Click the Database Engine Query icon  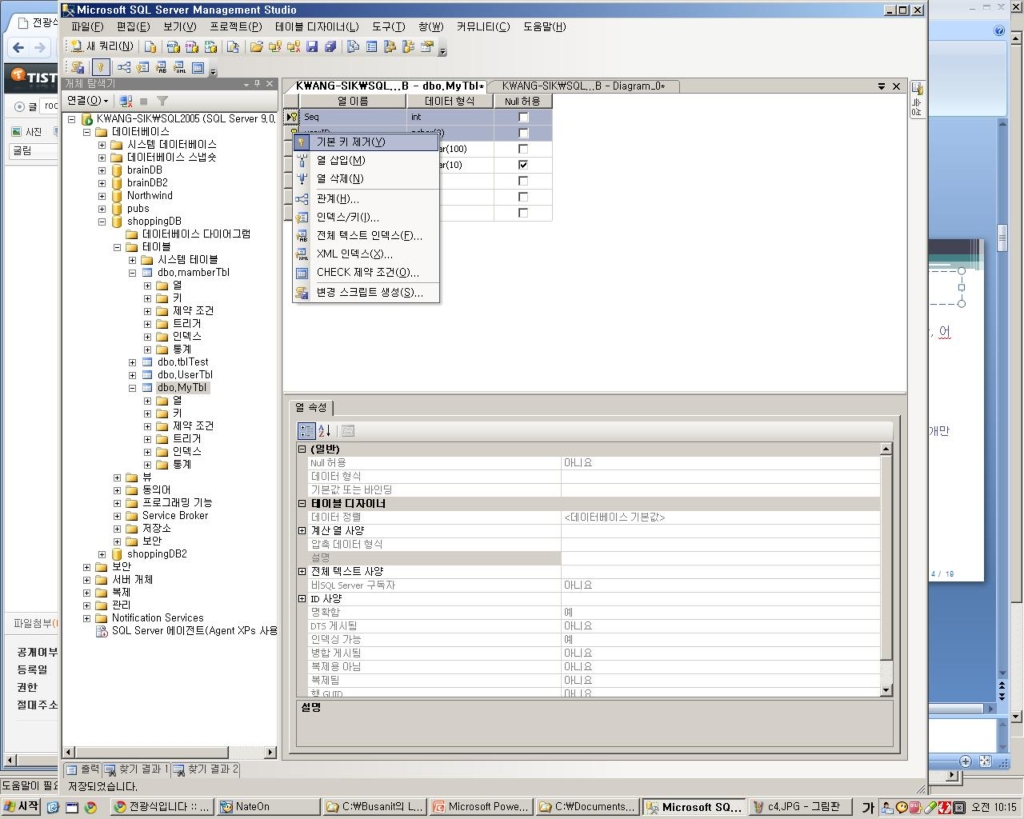(x=150, y=46)
